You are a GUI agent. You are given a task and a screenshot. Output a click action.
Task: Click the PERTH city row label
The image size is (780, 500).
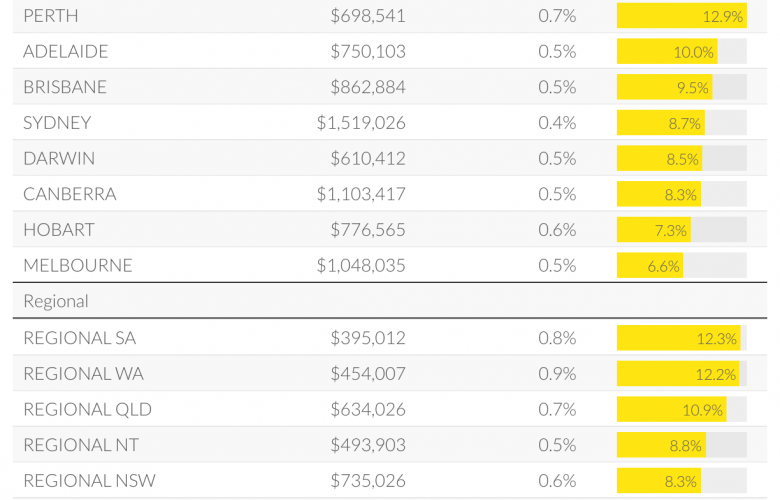click(x=51, y=16)
